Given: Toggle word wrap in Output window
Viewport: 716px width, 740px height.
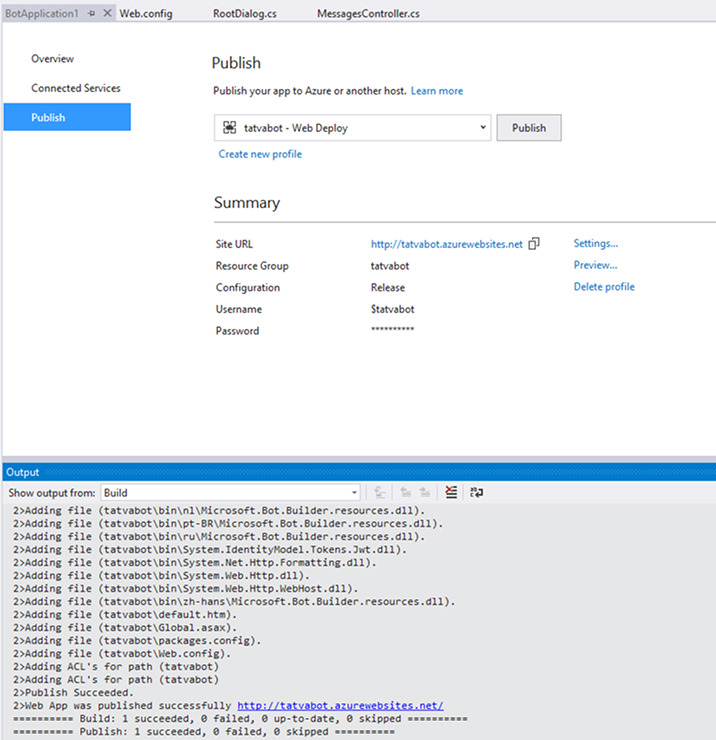Looking at the screenshot, I should click(x=476, y=492).
